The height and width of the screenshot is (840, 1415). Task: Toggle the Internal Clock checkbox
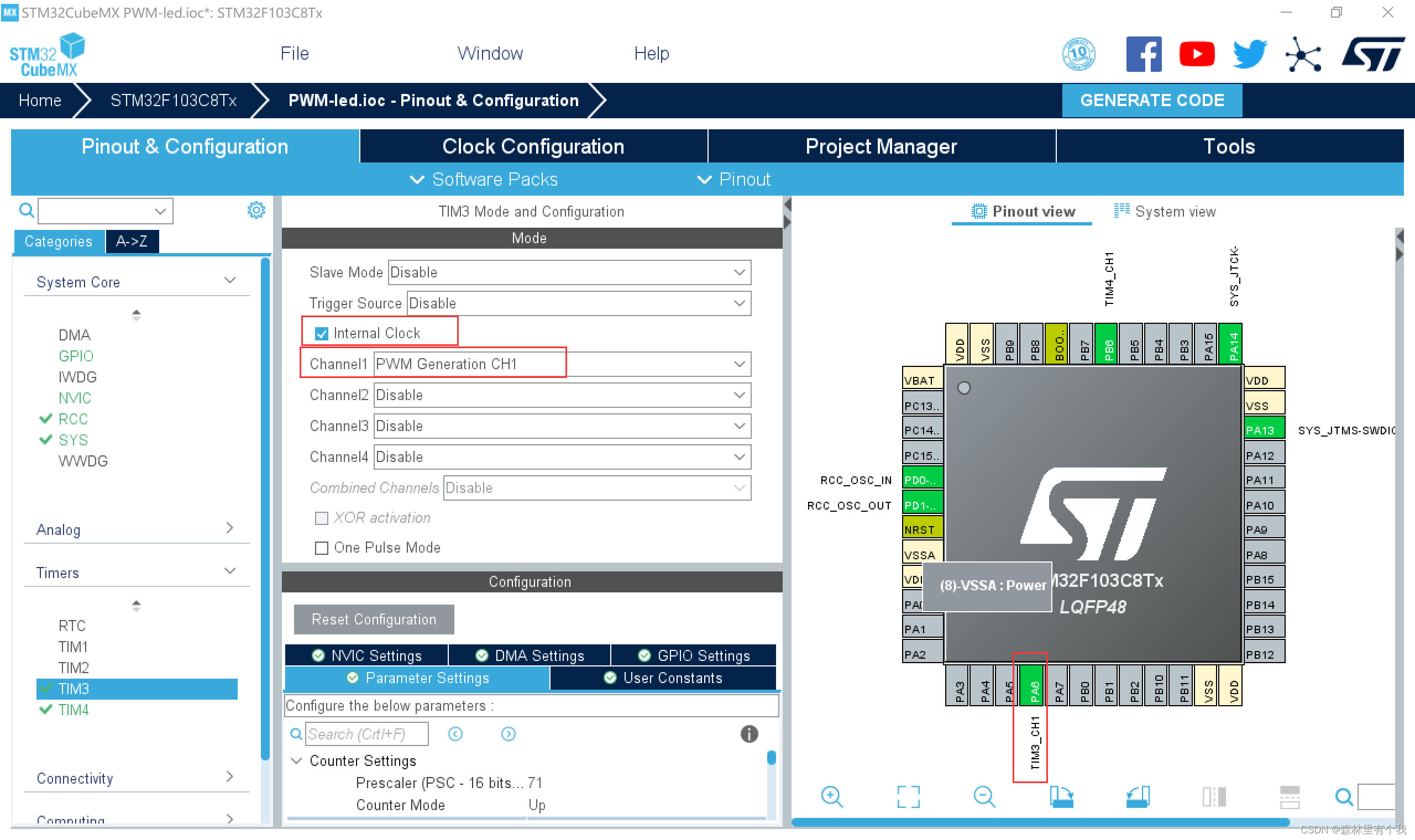(x=320, y=333)
